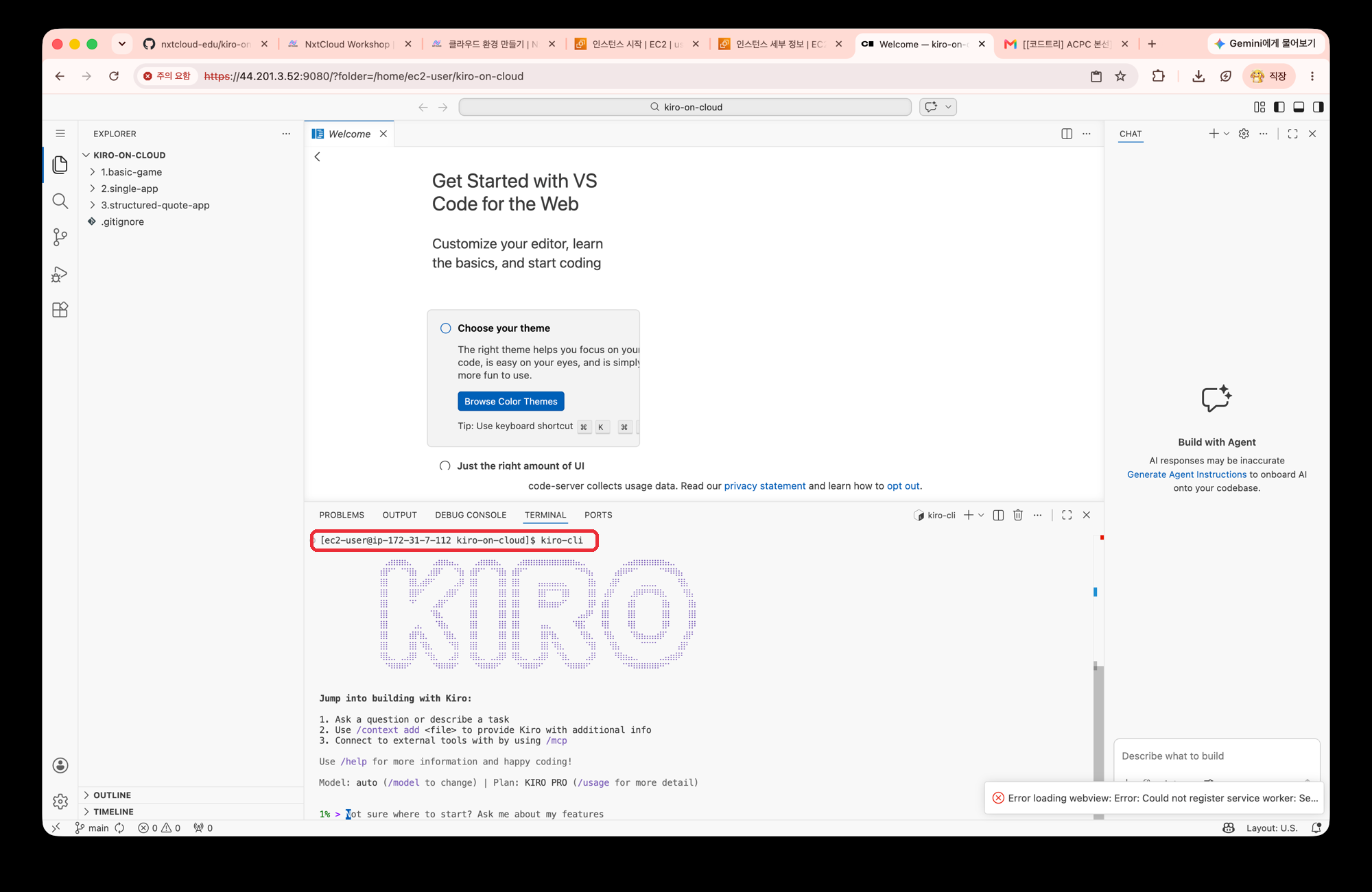
Task: Click the Copilot status icon in status bar
Action: click(1229, 828)
